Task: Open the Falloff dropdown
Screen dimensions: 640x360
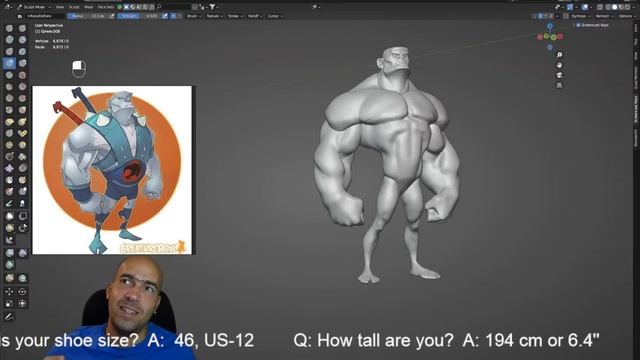Action: [x=254, y=16]
